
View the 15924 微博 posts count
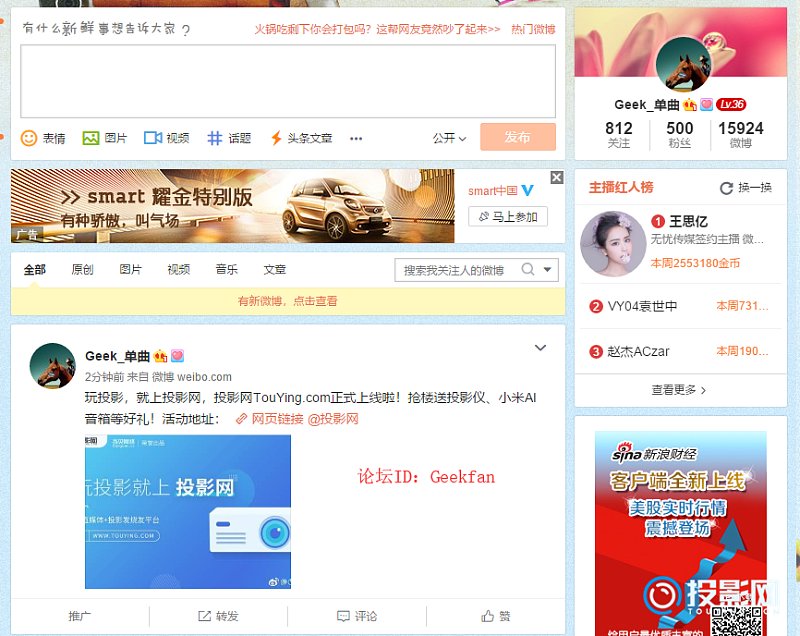click(741, 135)
